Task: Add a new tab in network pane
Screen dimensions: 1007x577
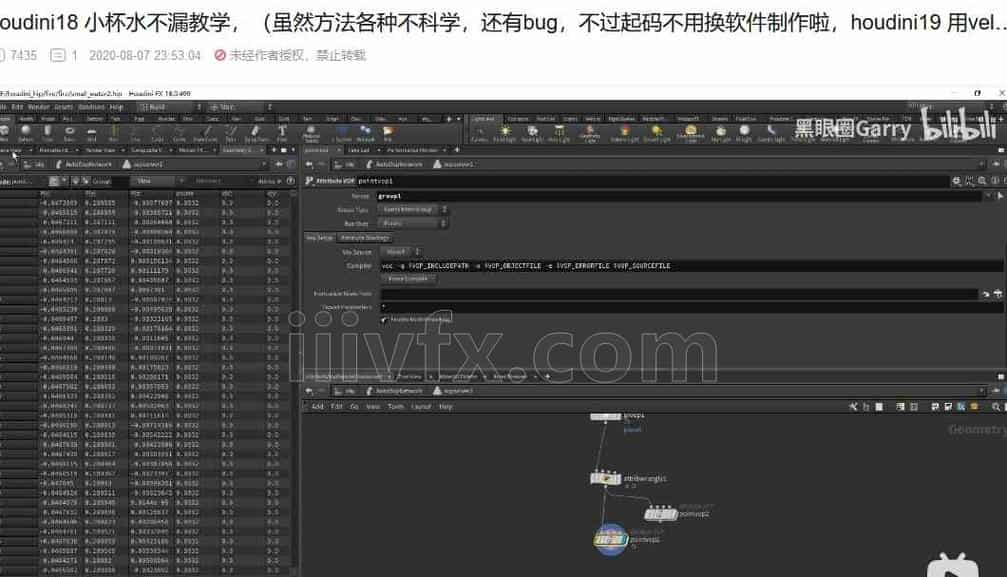Action: [547, 377]
